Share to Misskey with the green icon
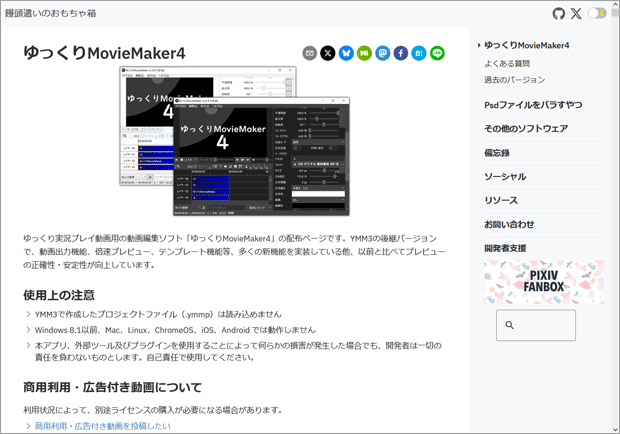This screenshot has width=620, height=434. (x=364, y=53)
